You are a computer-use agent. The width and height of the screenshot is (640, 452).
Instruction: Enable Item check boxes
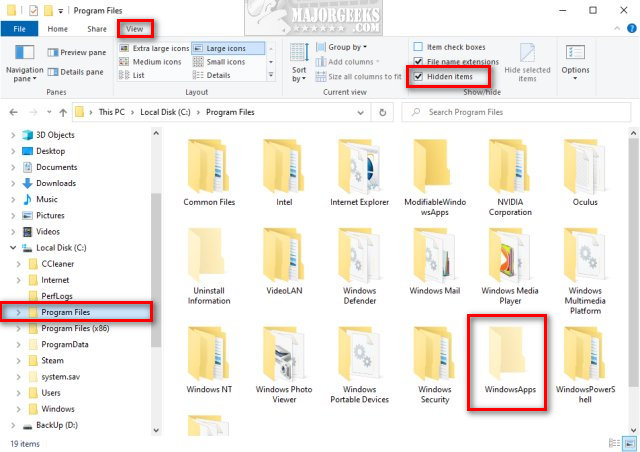point(449,47)
